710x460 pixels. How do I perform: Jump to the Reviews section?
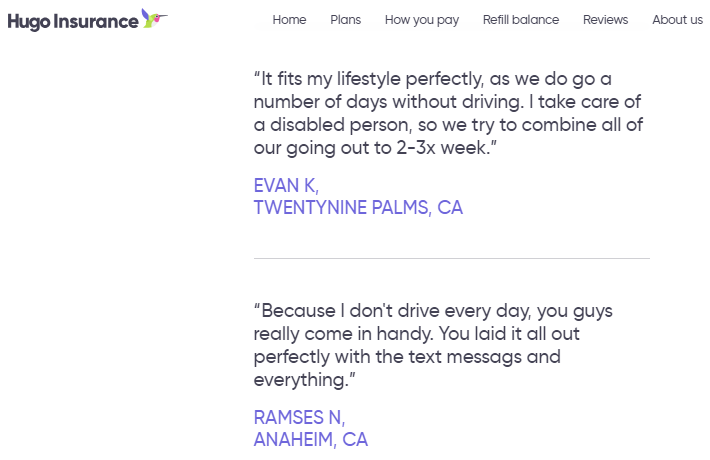point(605,20)
